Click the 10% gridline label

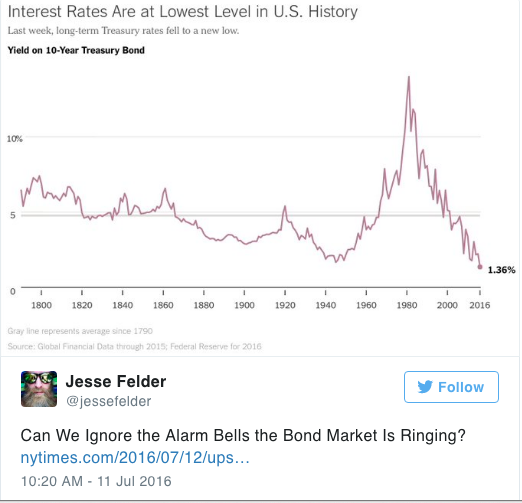(15, 139)
